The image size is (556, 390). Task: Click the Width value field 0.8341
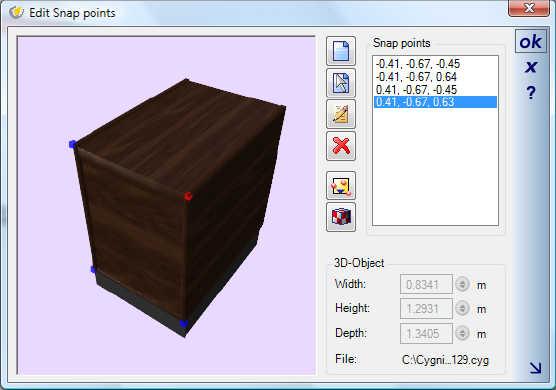pos(426,284)
